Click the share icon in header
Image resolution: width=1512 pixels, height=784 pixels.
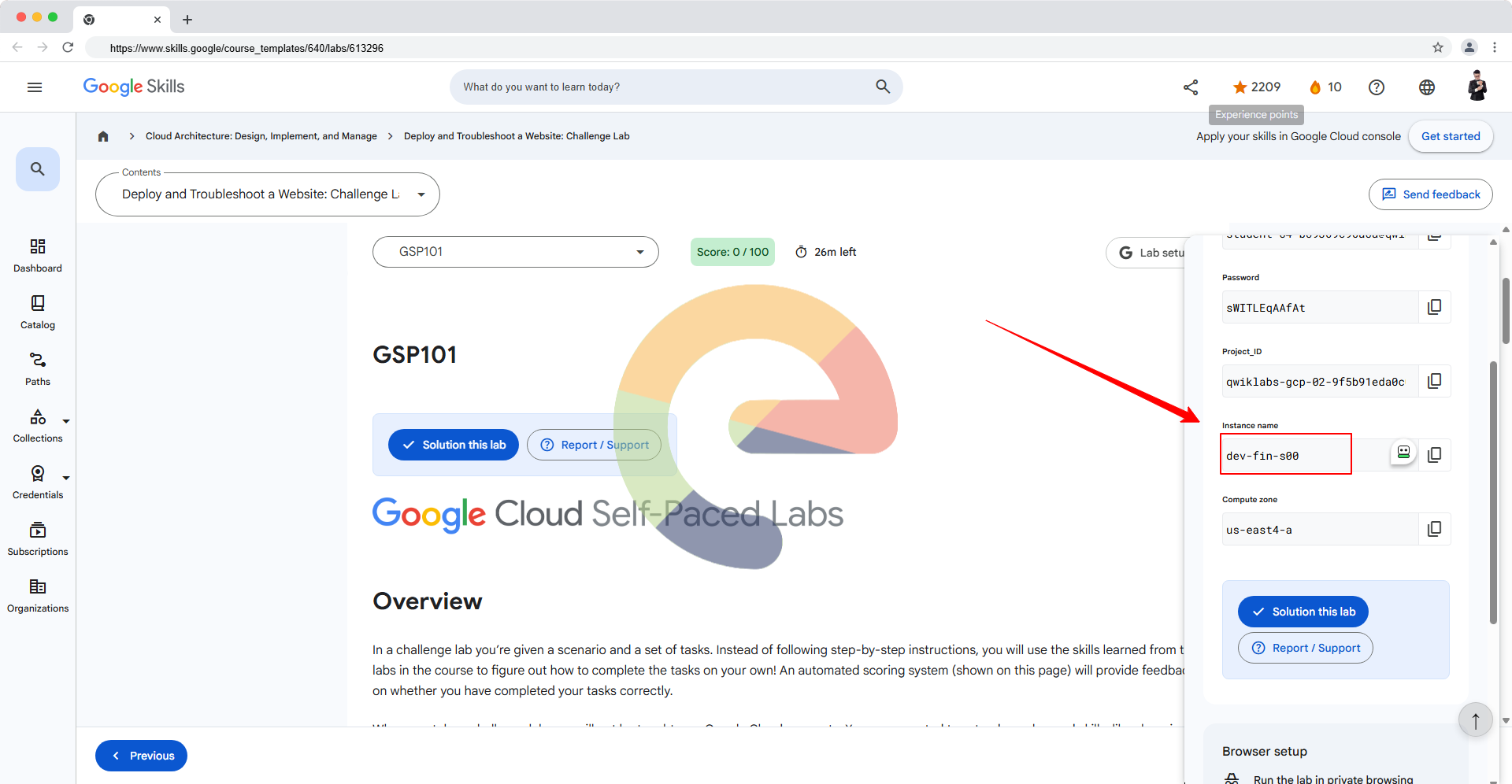point(1191,87)
